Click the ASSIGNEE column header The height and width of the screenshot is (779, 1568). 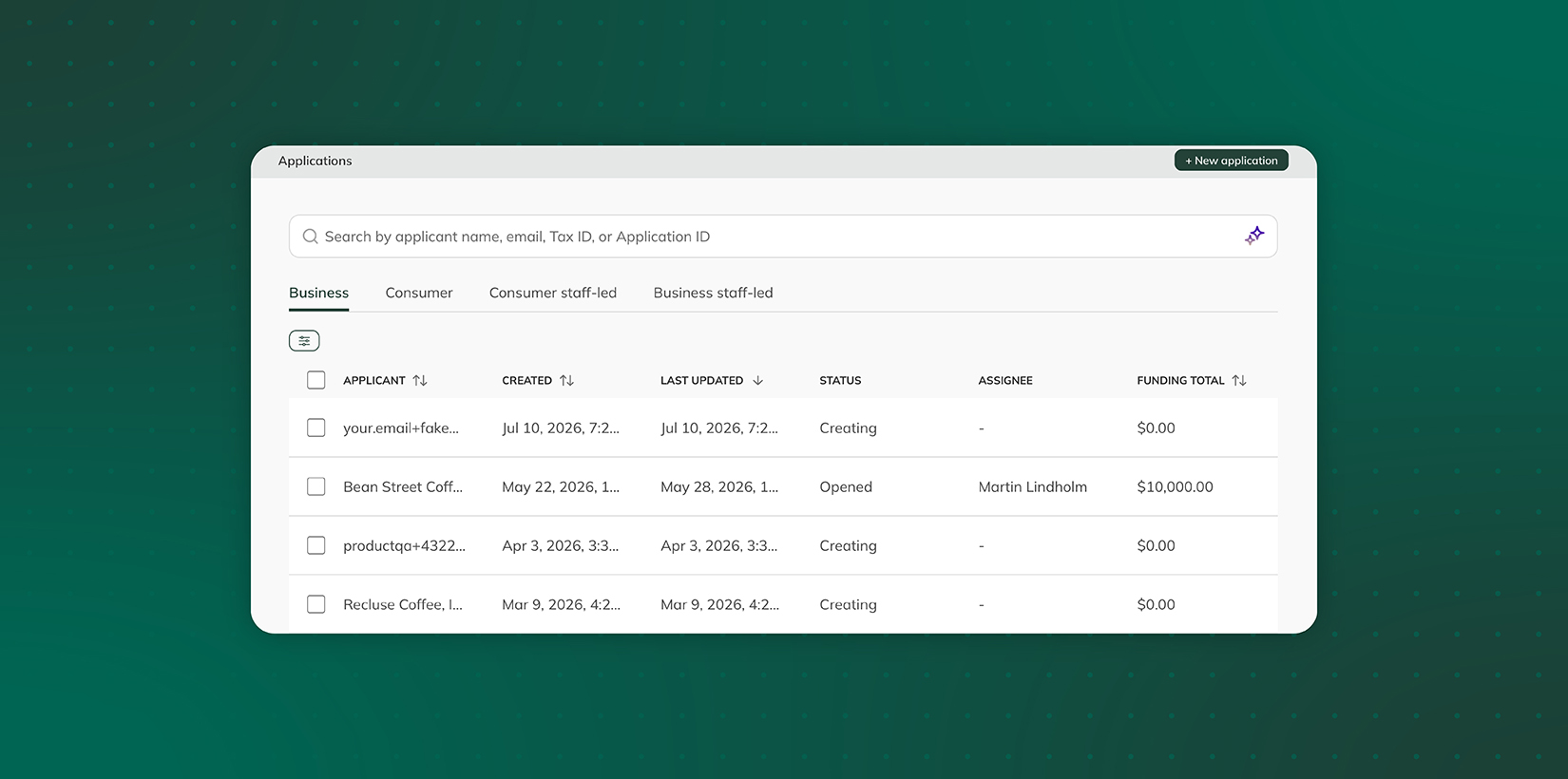[x=1005, y=380]
